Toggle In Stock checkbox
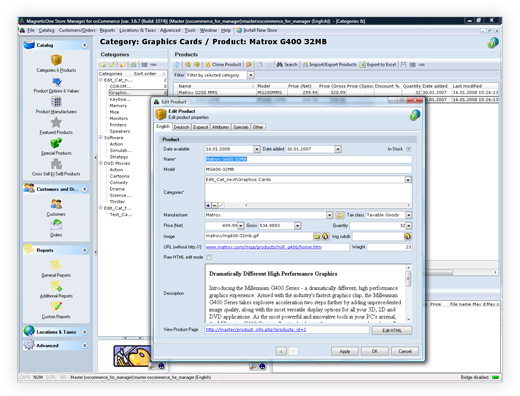 tap(409, 149)
